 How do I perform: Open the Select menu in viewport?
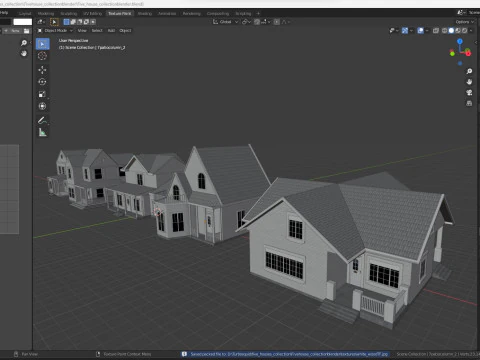point(97,31)
